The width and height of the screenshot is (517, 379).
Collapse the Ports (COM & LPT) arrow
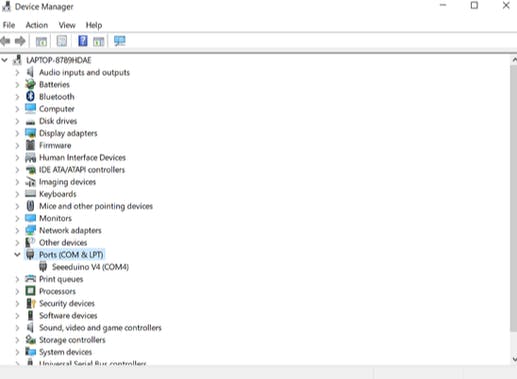coord(17,255)
